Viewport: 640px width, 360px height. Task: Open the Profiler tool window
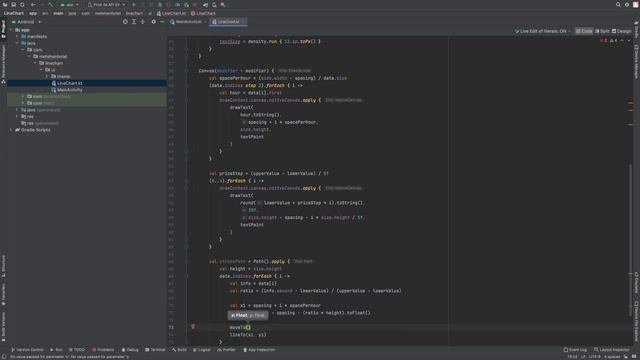(227, 350)
